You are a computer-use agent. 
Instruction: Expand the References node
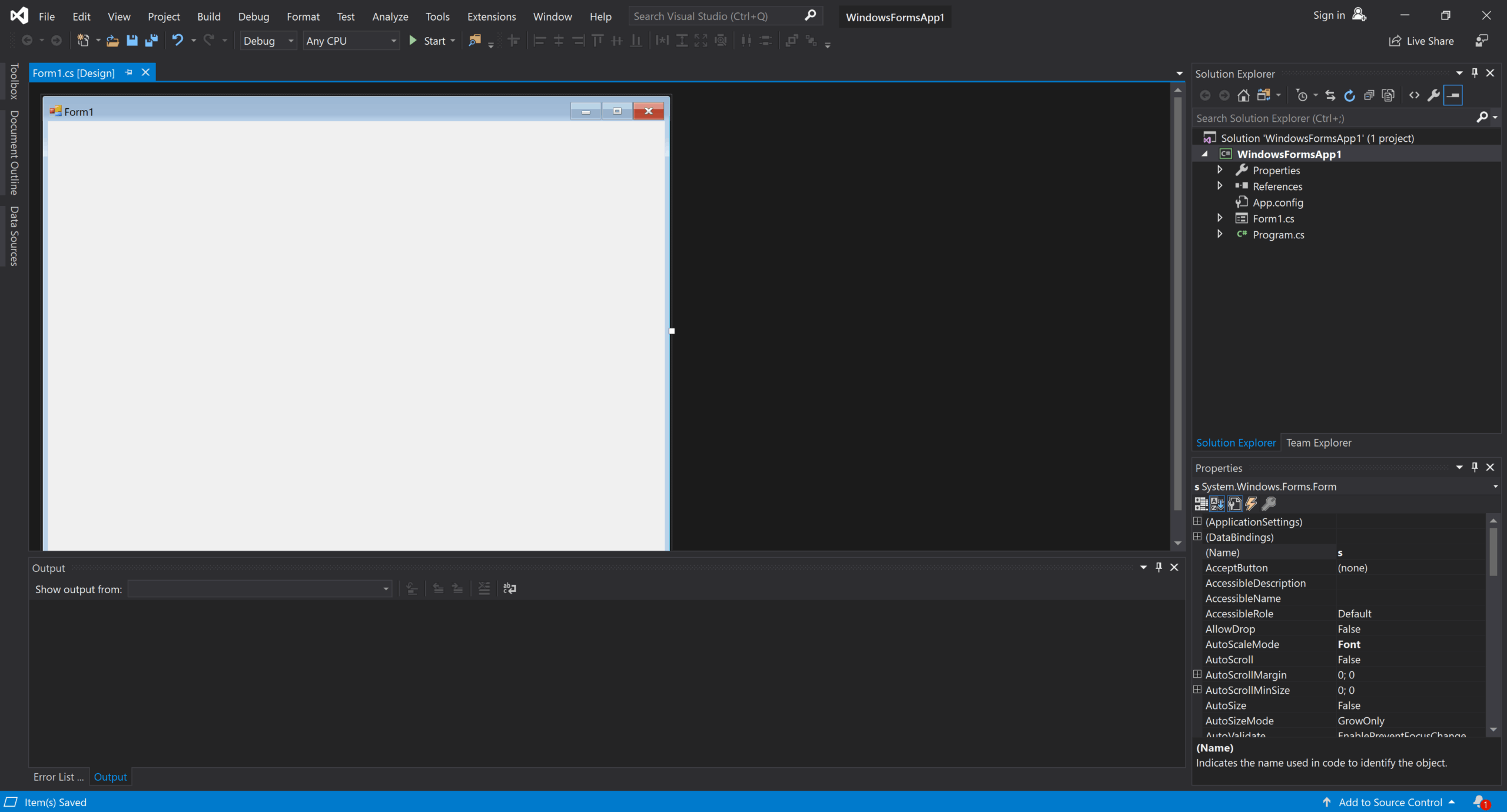[x=1220, y=186]
